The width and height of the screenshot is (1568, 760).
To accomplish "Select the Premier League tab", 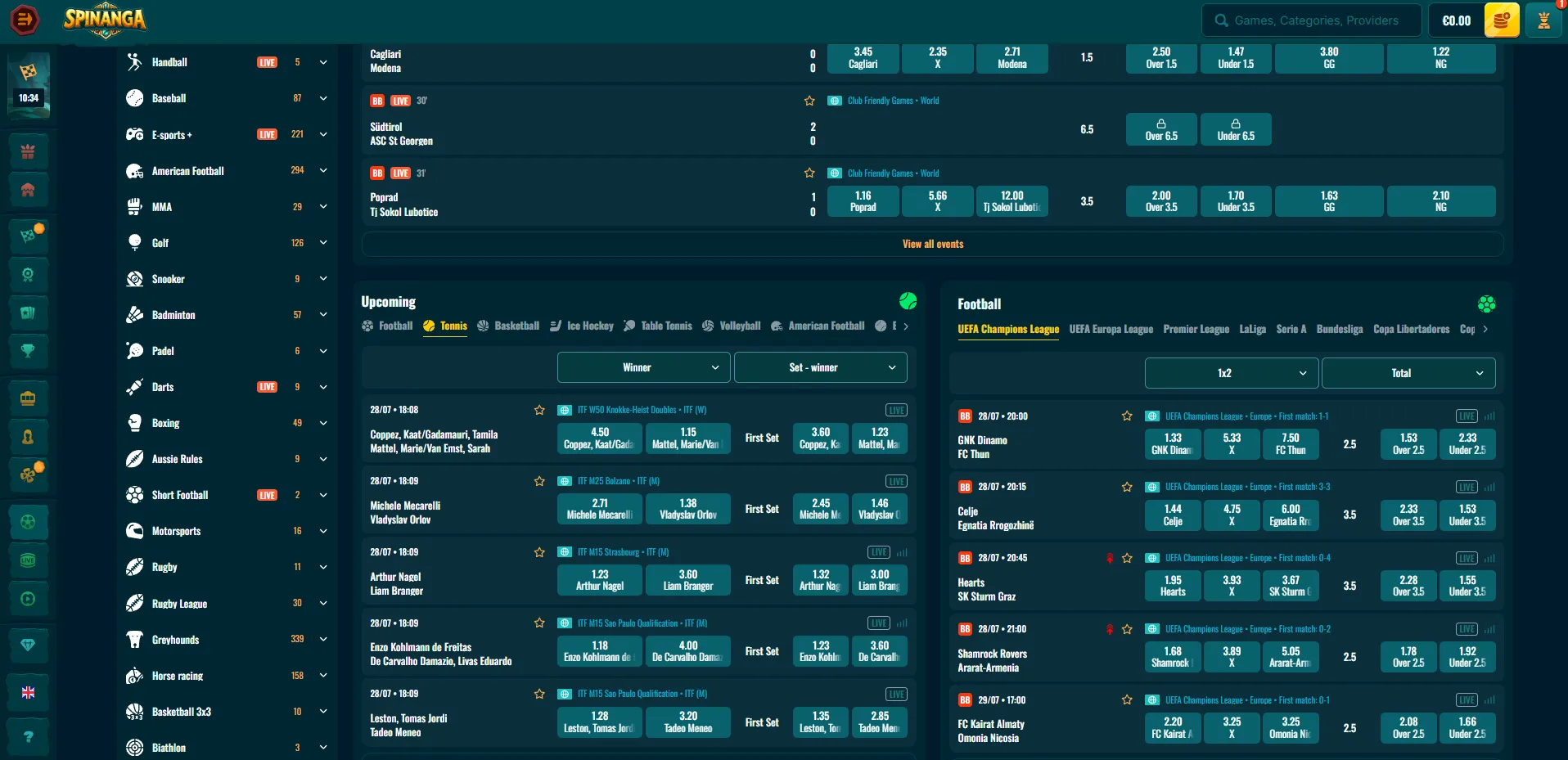I will (x=1196, y=329).
